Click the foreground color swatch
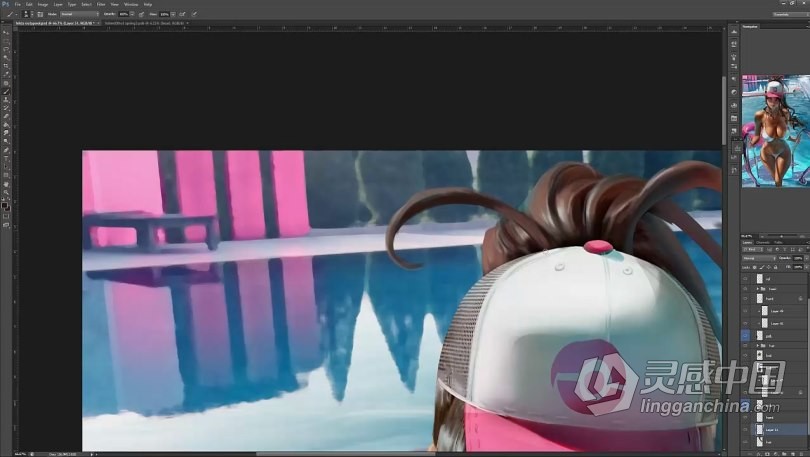The image size is (810, 457). click(x=5, y=206)
